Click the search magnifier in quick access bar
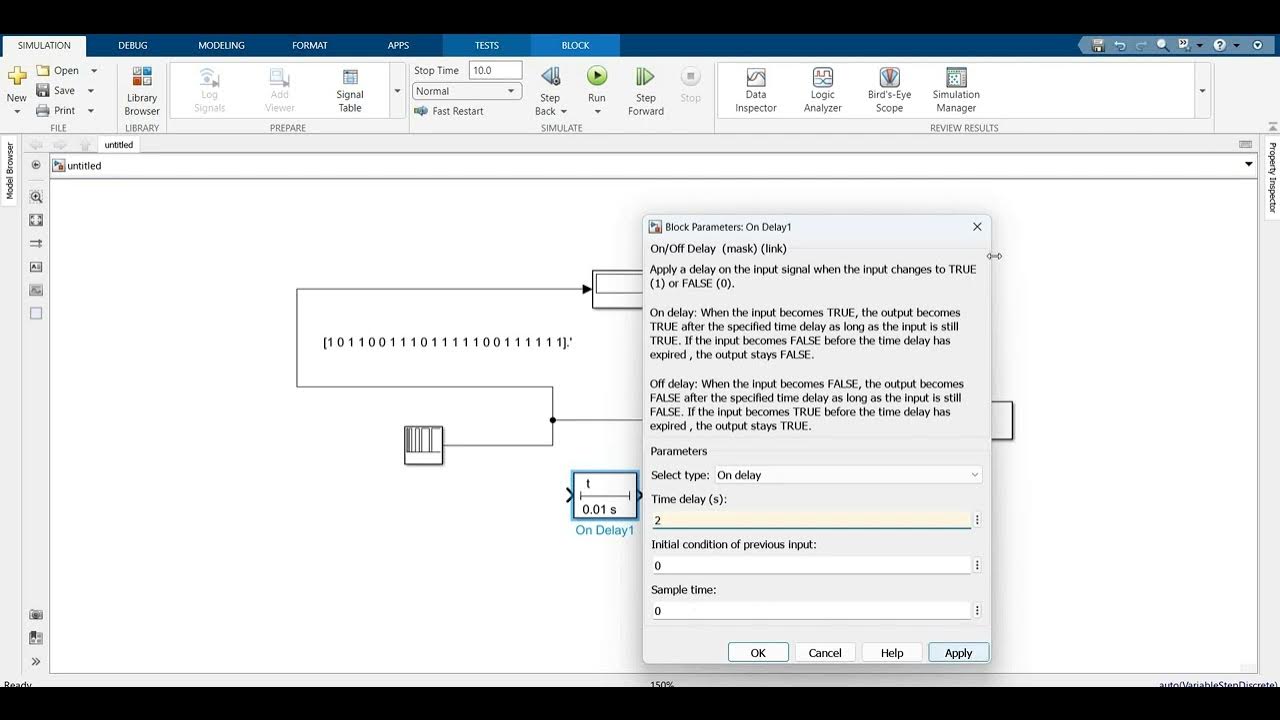Screen dimensions: 1280x720 click(x=1162, y=45)
